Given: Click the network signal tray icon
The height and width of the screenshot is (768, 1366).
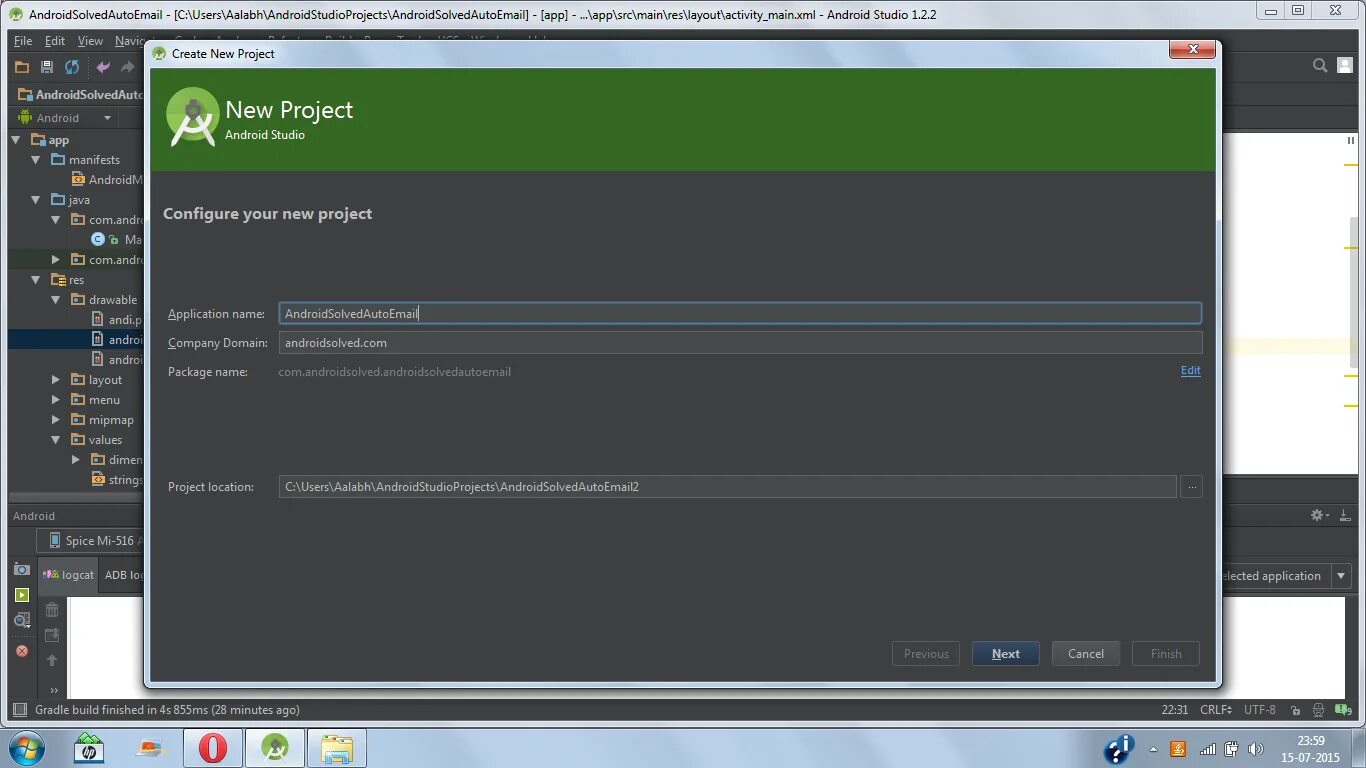Looking at the screenshot, I should click(x=1208, y=749).
